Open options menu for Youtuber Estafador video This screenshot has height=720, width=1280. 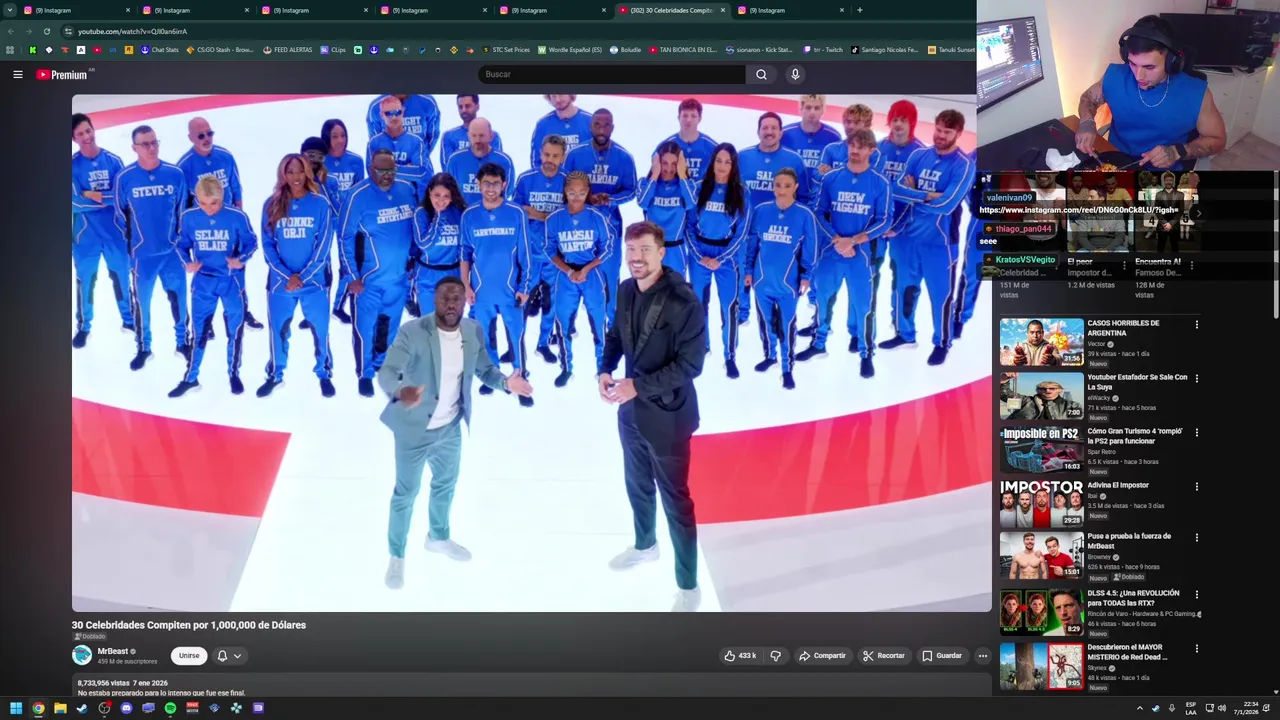(1196, 378)
